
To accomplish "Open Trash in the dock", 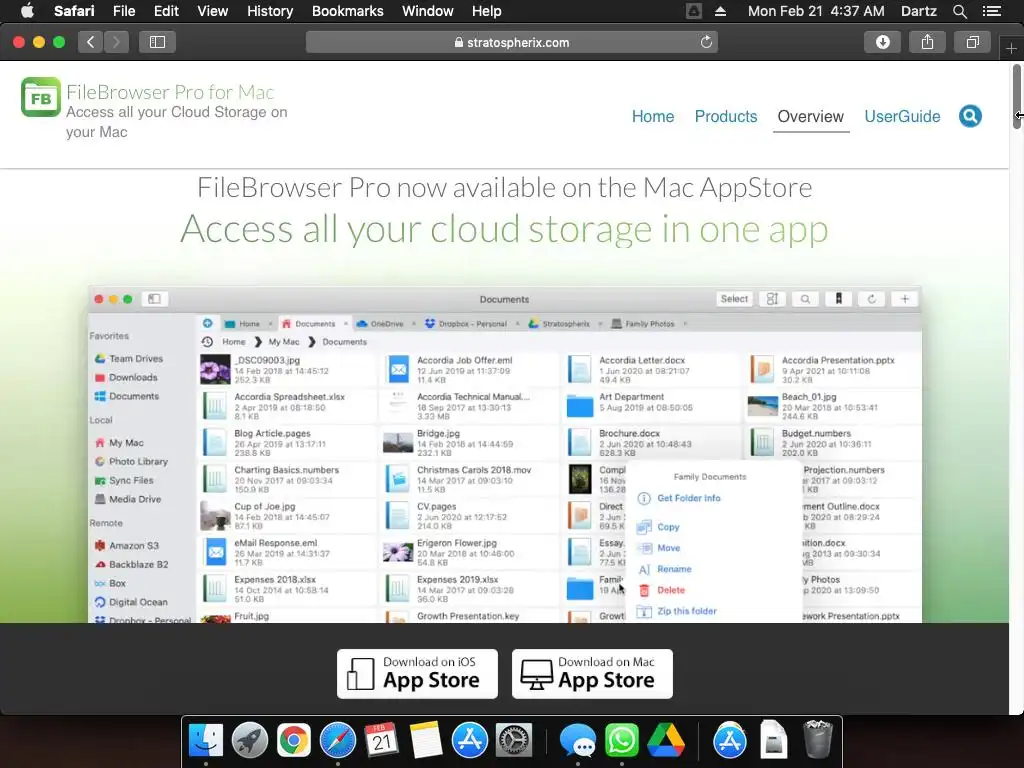I will point(818,739).
